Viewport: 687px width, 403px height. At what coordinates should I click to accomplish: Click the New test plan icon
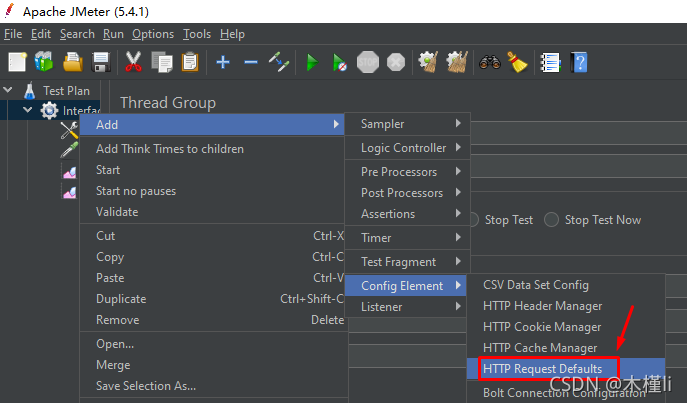click(18, 62)
